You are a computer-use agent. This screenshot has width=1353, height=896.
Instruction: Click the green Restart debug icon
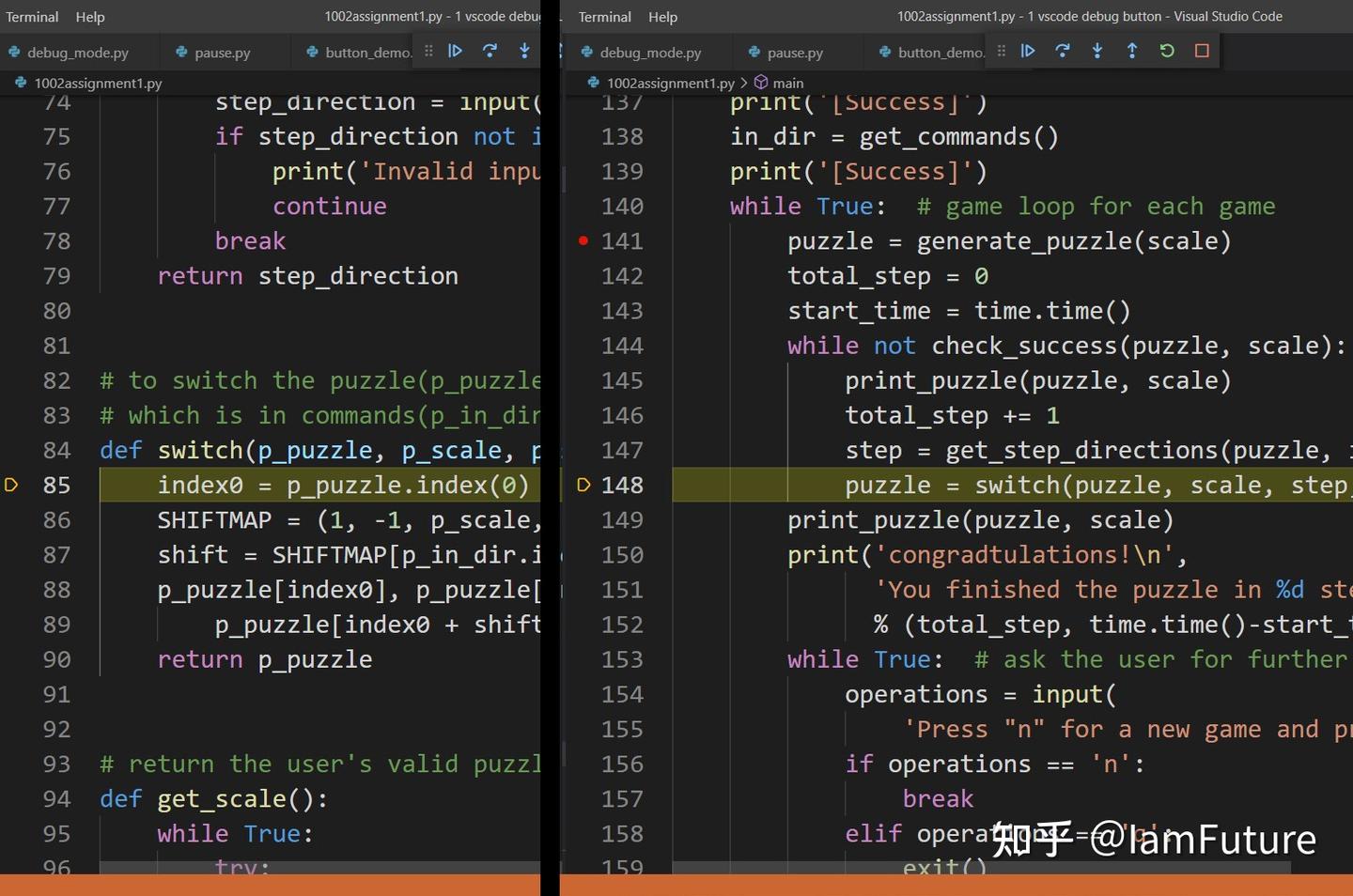click(1167, 52)
